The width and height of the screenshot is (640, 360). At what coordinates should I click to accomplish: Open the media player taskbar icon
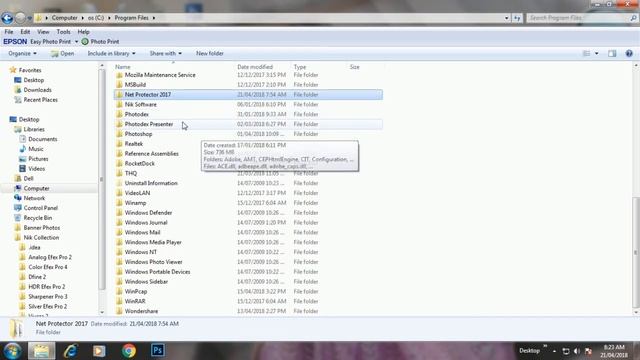coord(99,351)
